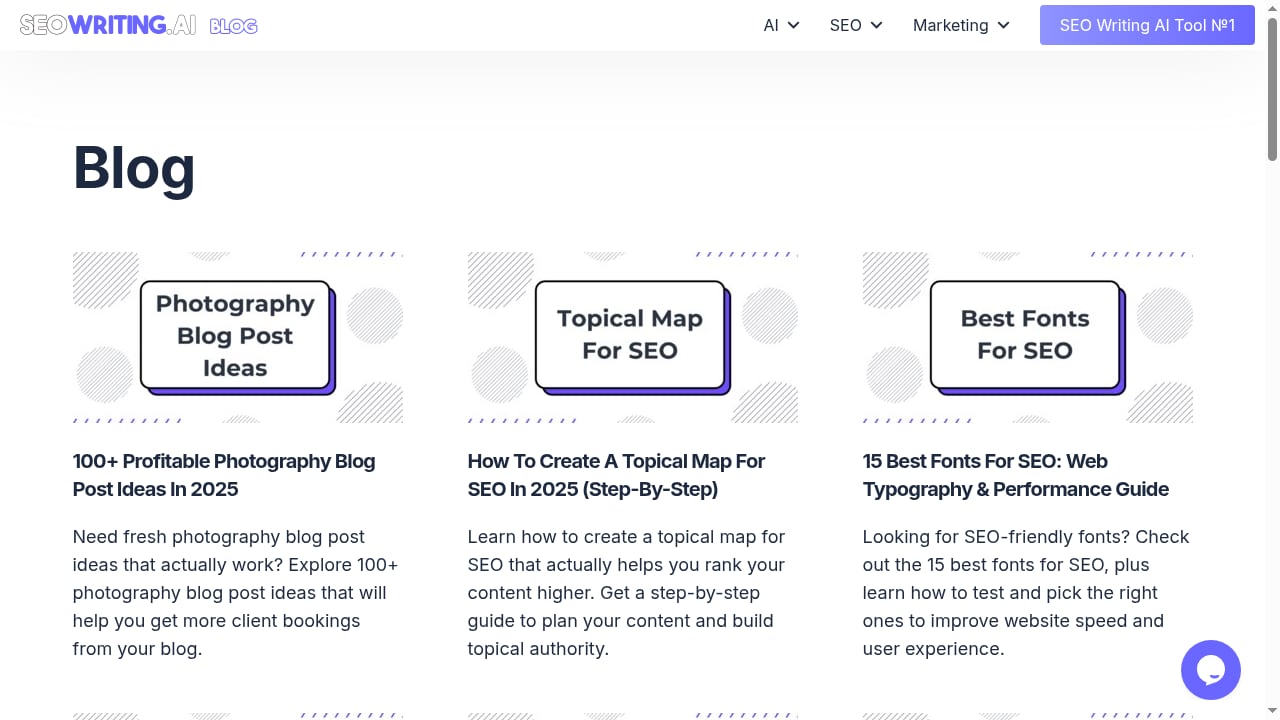This screenshot has width=1280, height=720.
Task: Click the Blog page heading
Action: coord(134,167)
